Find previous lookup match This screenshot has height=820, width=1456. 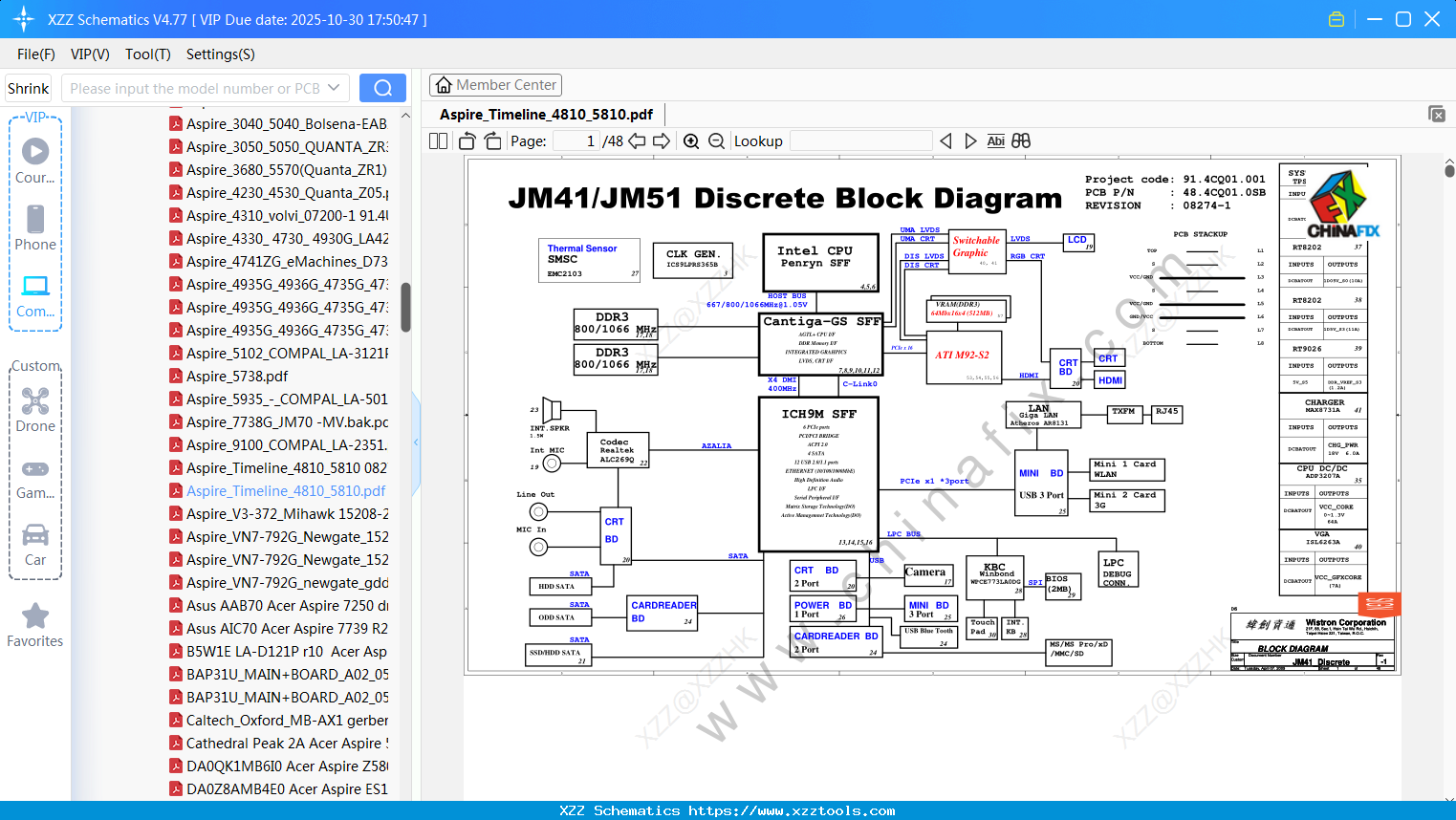pyautogui.click(x=945, y=140)
